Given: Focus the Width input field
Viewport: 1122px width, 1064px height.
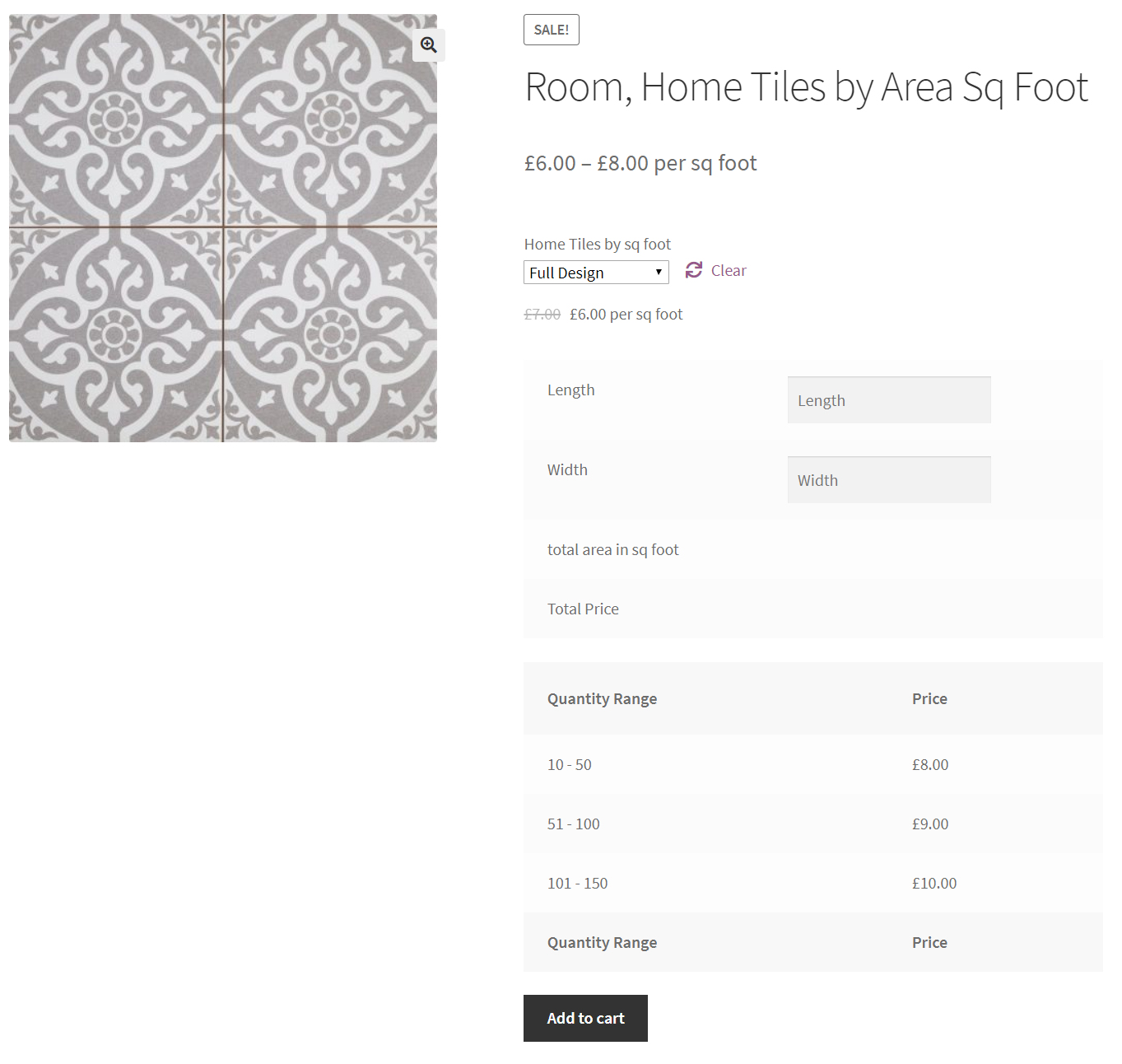Looking at the screenshot, I should (888, 480).
